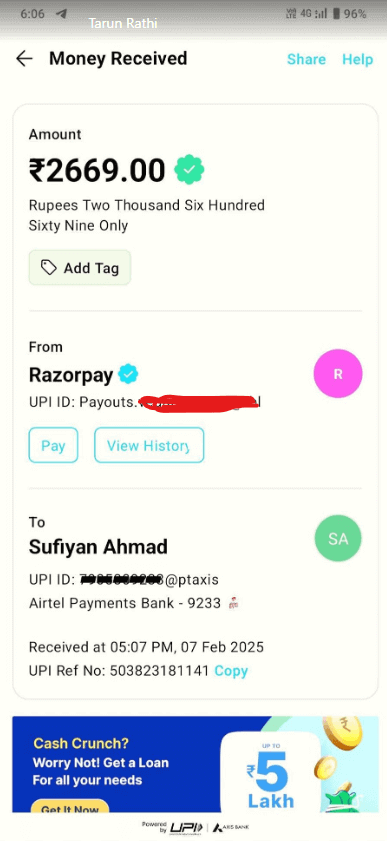View History with Razorpay

(149, 445)
